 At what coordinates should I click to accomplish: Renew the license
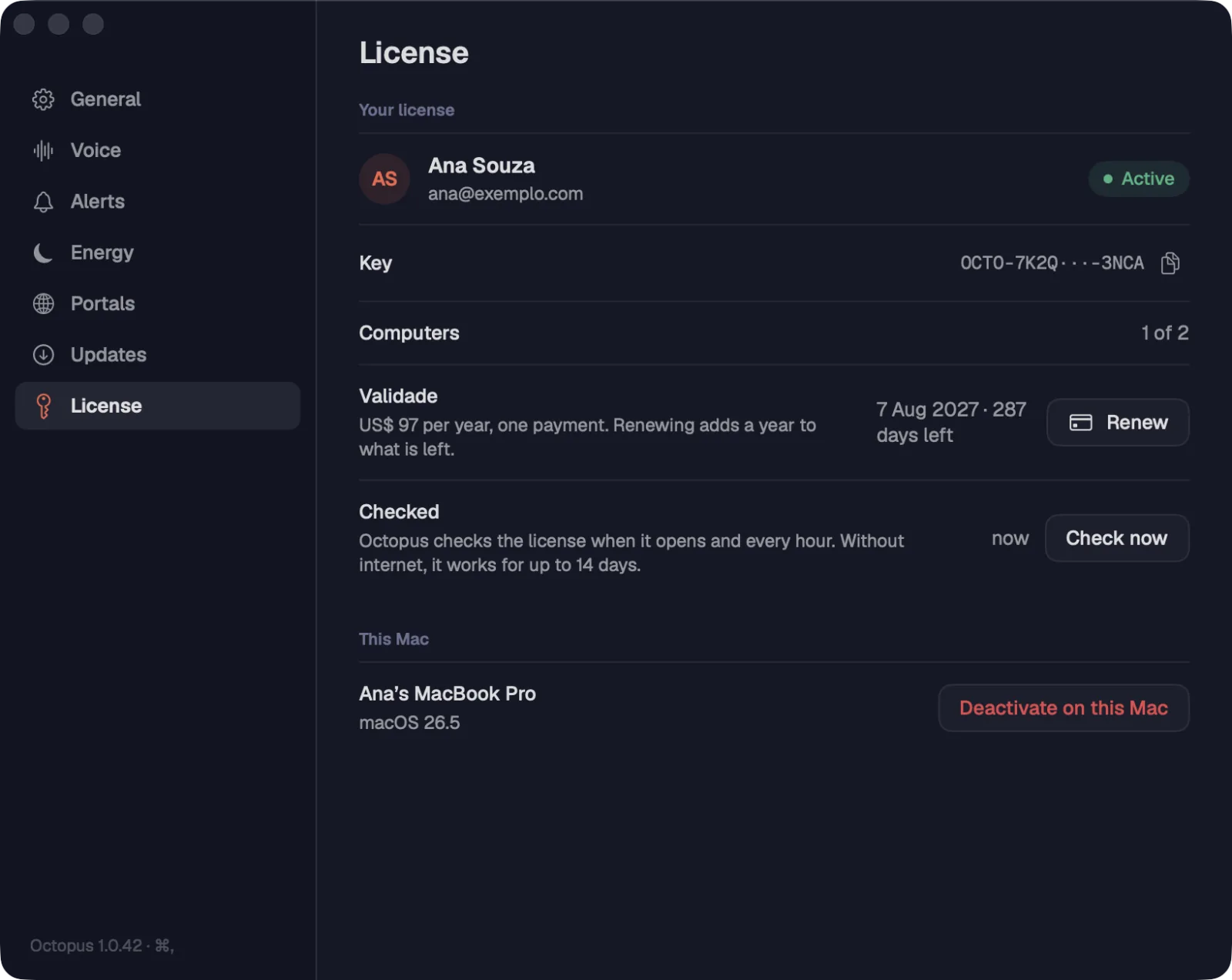[1118, 423]
